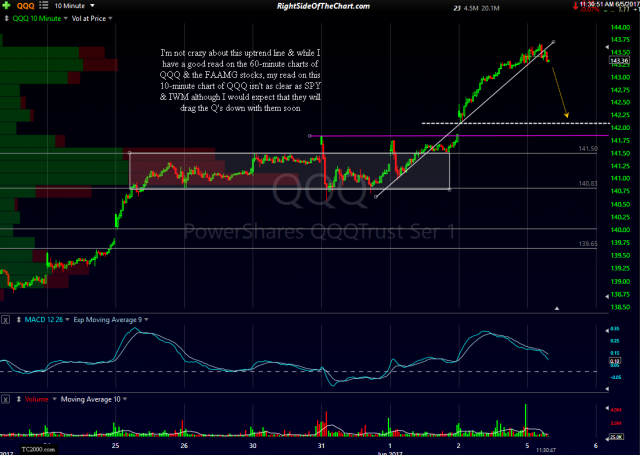The height and width of the screenshot is (455, 640).
Task: Click the RightSideOfTheChart.com title text
Action: (323, 6)
